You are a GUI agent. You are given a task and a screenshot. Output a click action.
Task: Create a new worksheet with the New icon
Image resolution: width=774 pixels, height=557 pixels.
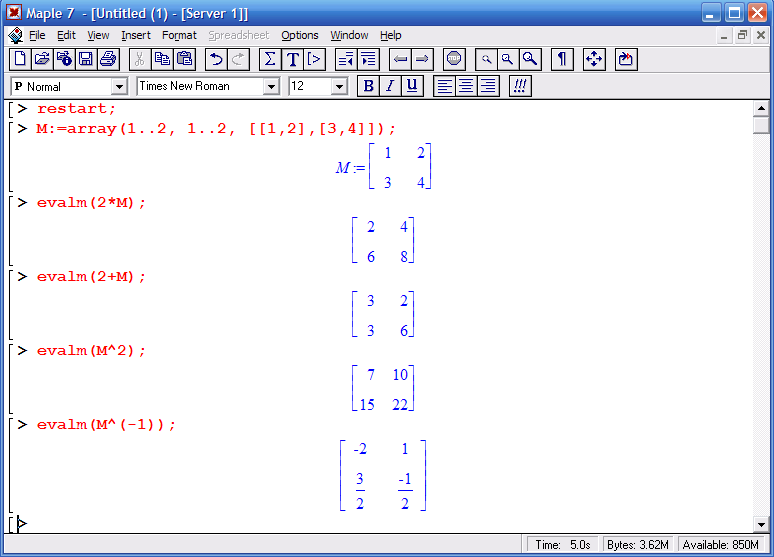coord(21,59)
